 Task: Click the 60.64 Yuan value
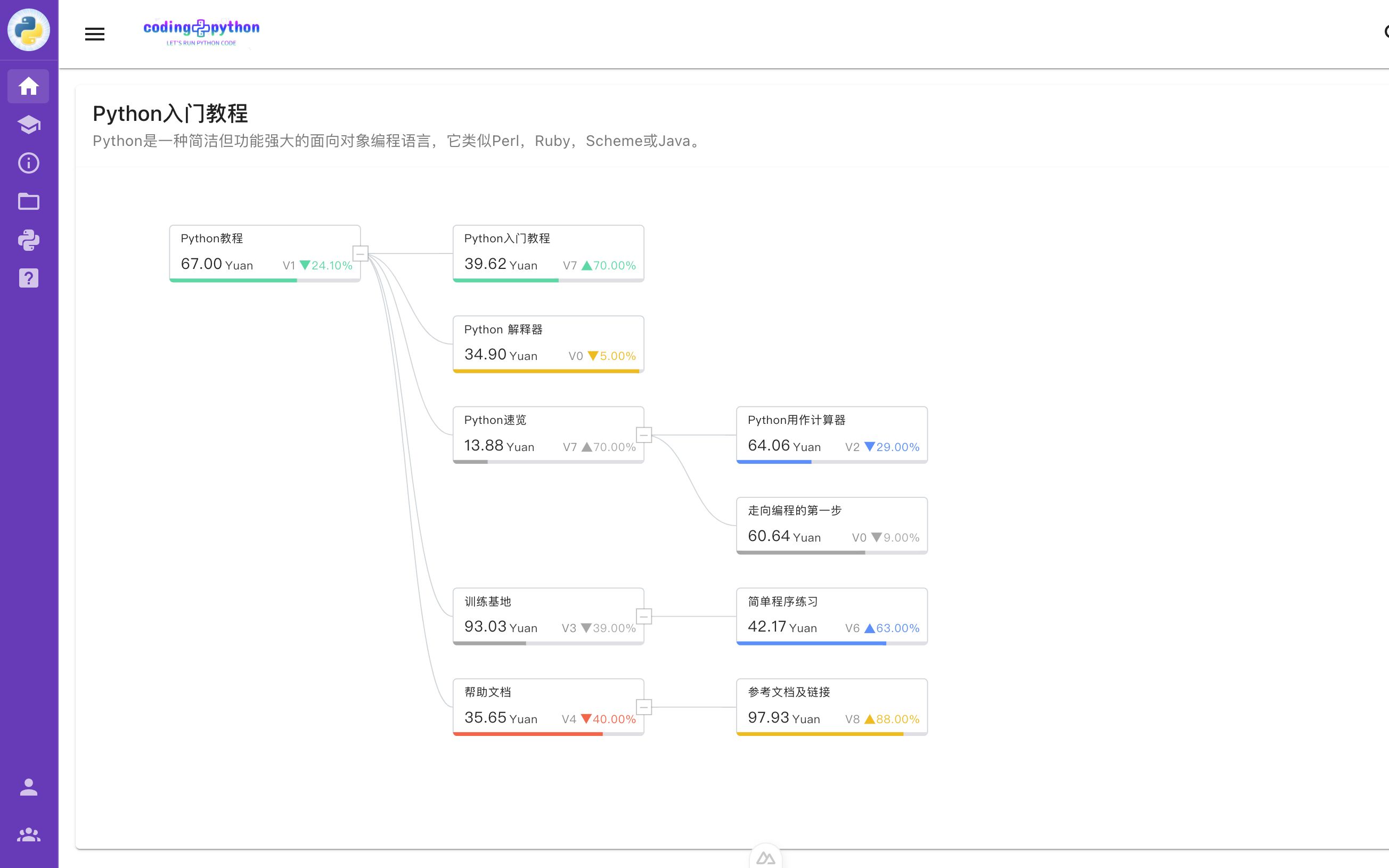click(785, 536)
